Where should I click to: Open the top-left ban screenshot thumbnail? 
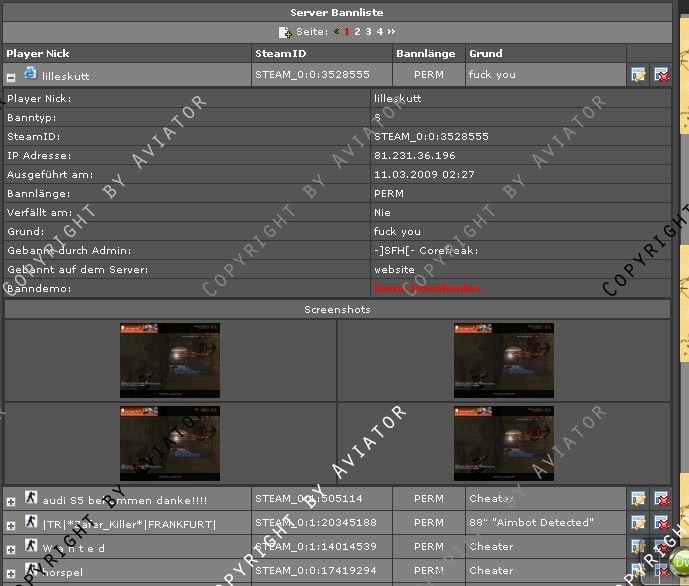[x=170, y=361]
